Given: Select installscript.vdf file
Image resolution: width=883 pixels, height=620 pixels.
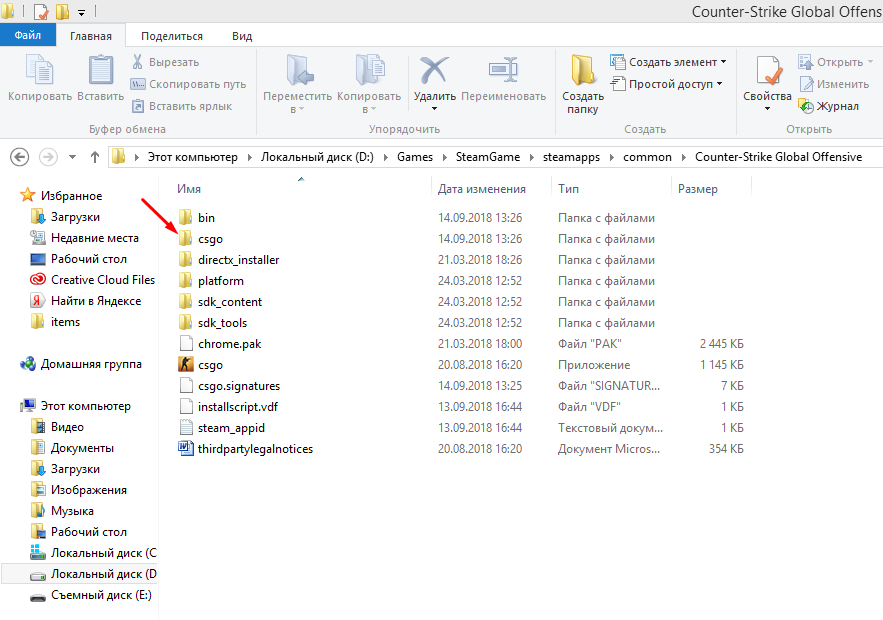Looking at the screenshot, I should pyautogui.click(x=228, y=407).
